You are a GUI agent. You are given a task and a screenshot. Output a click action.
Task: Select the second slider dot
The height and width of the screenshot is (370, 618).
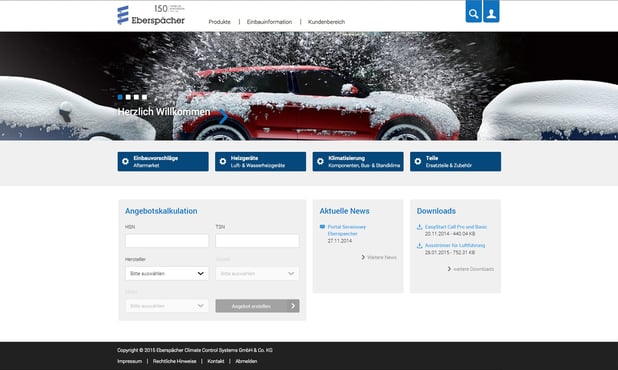(128, 97)
